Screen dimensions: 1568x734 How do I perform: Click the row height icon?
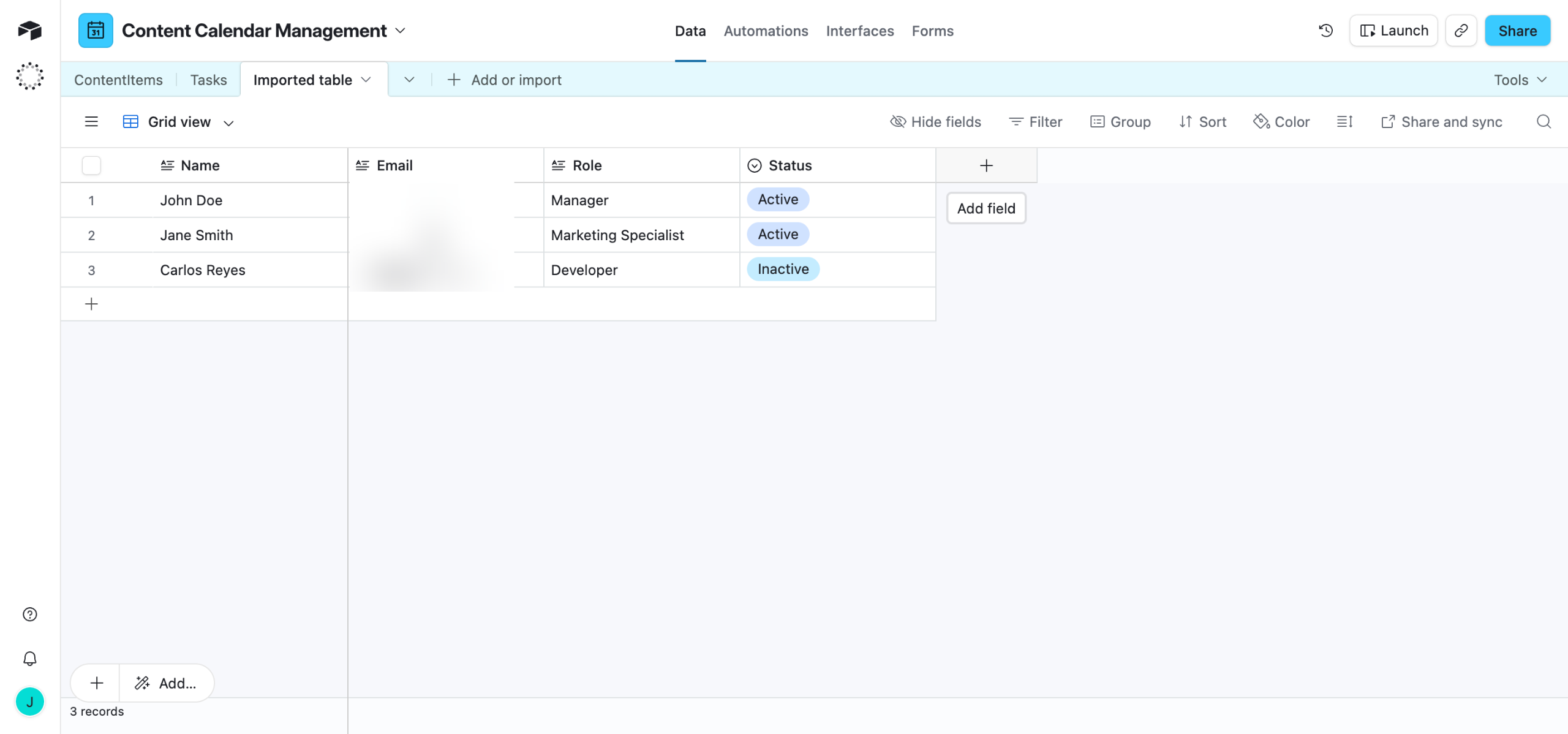tap(1344, 122)
